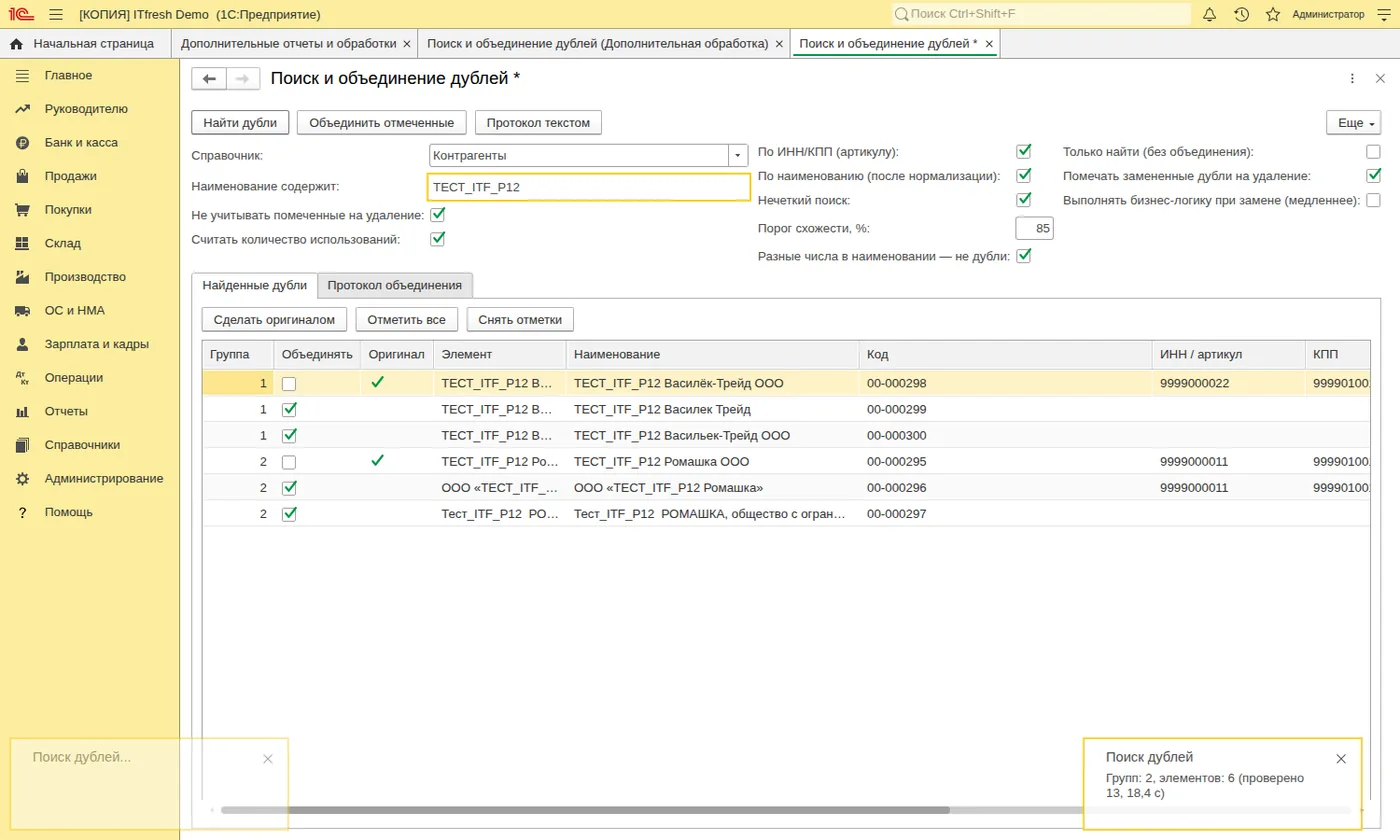Open the 1C main menu hamburger icon
This screenshot has height=840, width=1400.
(x=55, y=14)
